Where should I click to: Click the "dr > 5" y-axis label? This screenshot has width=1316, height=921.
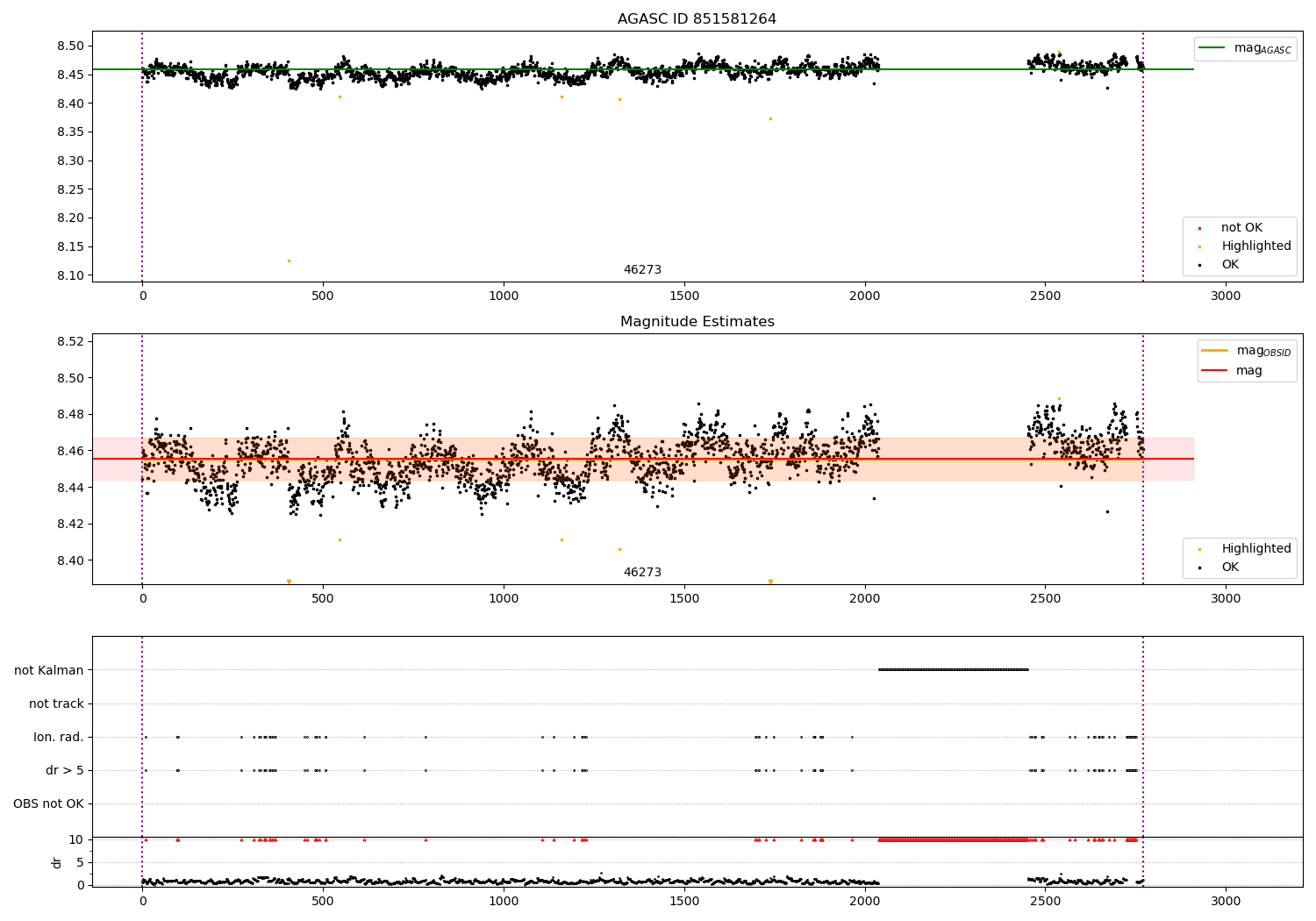pos(65,770)
